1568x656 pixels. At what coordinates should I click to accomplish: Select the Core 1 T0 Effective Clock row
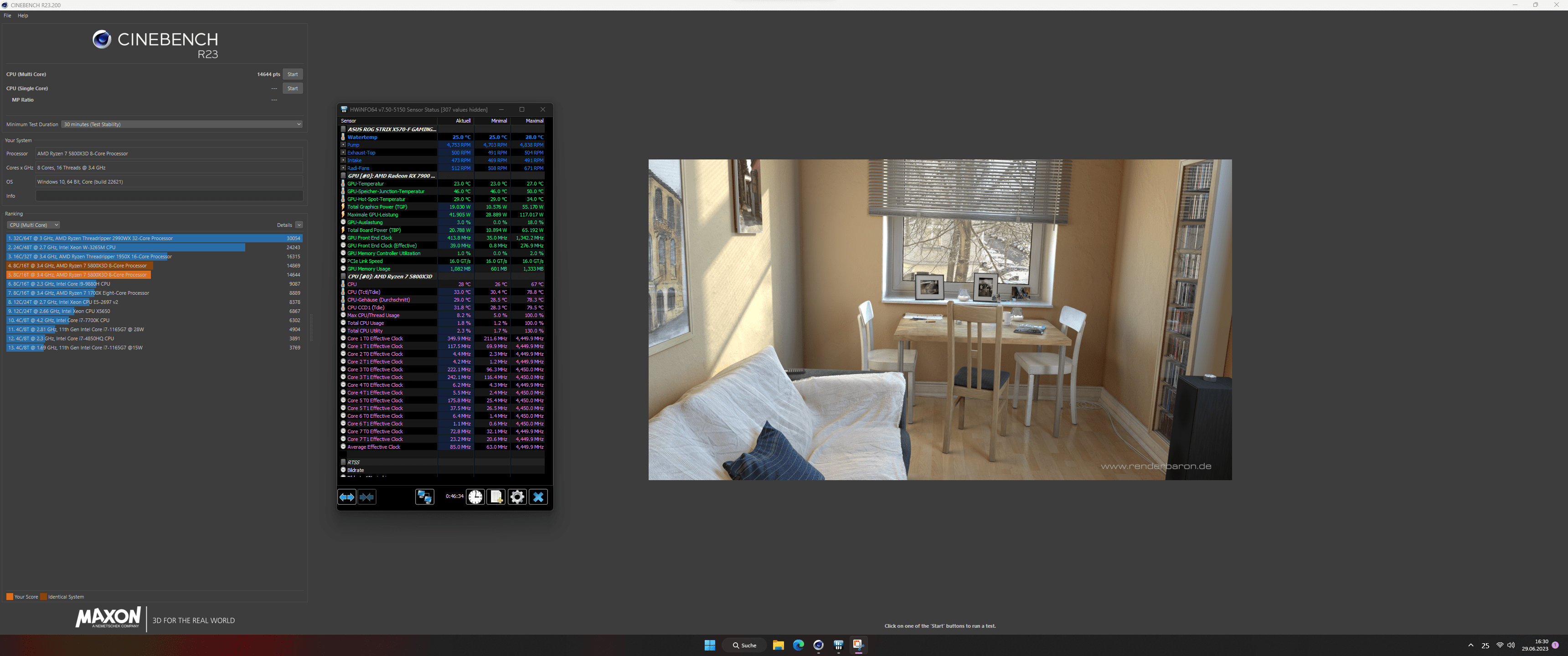coord(442,338)
